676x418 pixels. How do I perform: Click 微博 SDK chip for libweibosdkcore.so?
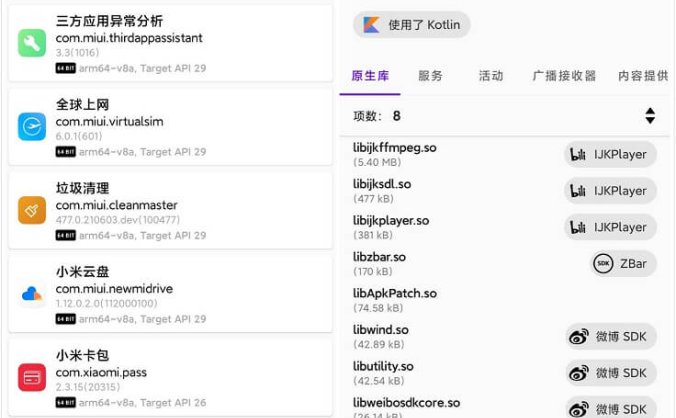click(611, 409)
